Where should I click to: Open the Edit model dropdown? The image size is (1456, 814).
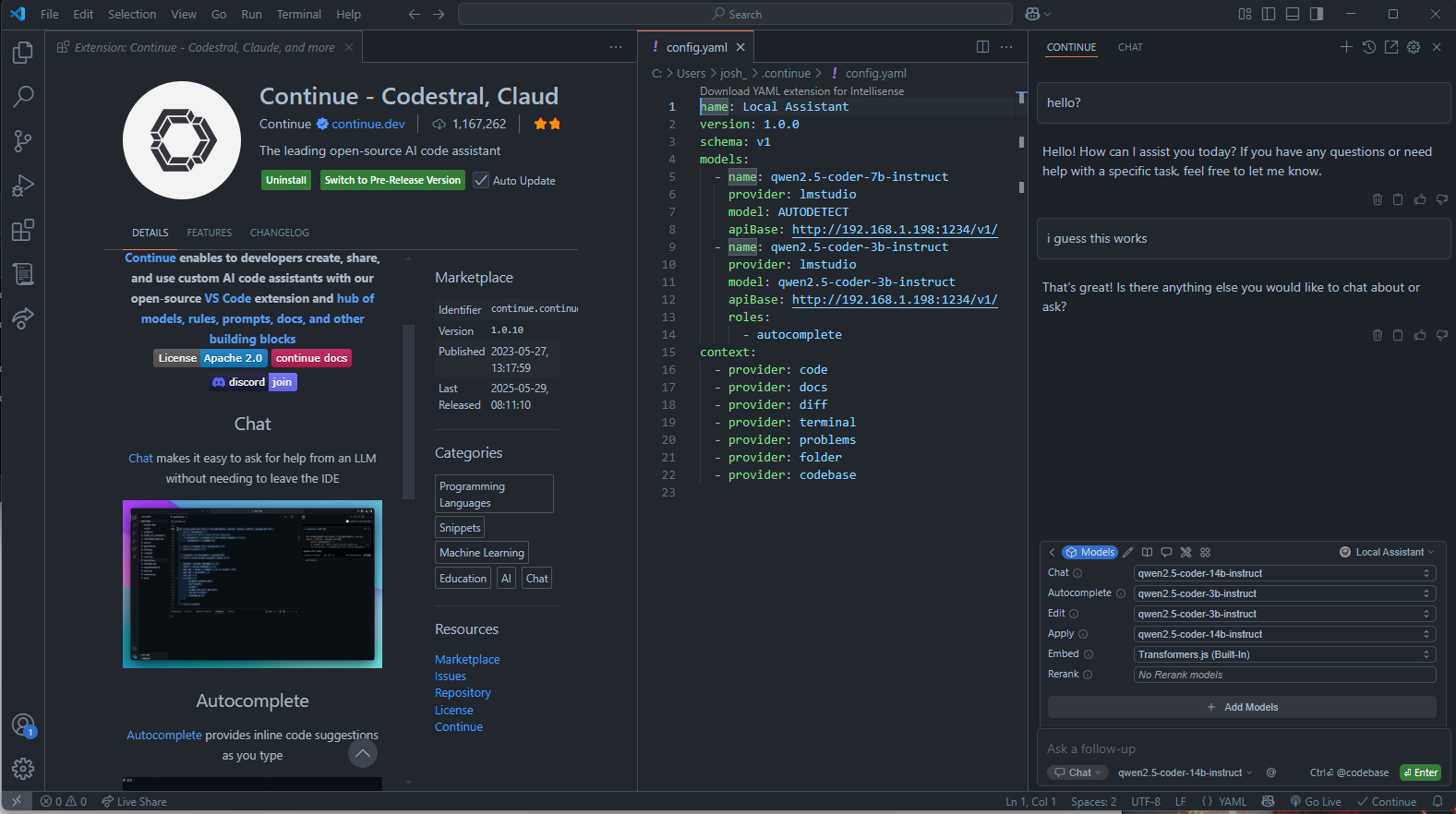pyautogui.click(x=1284, y=614)
